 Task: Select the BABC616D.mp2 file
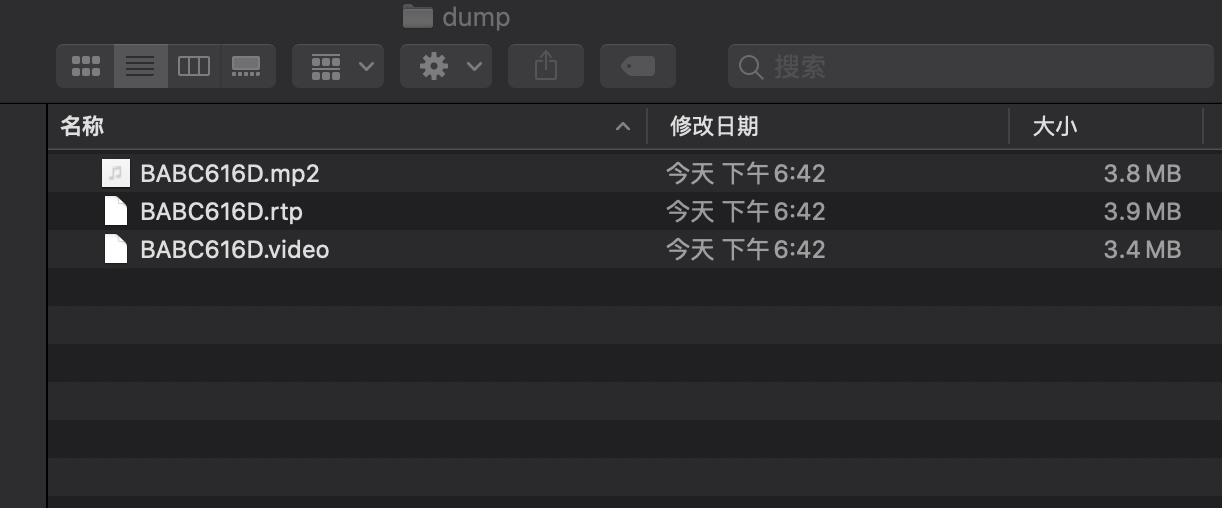coord(634,174)
